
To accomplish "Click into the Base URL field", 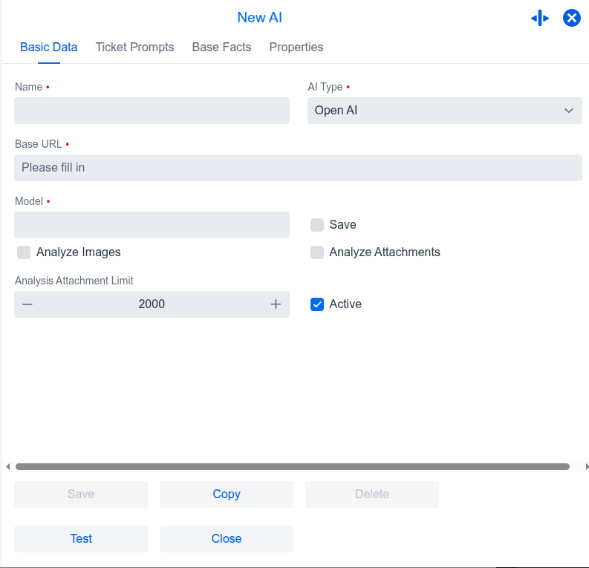I will [x=298, y=168].
